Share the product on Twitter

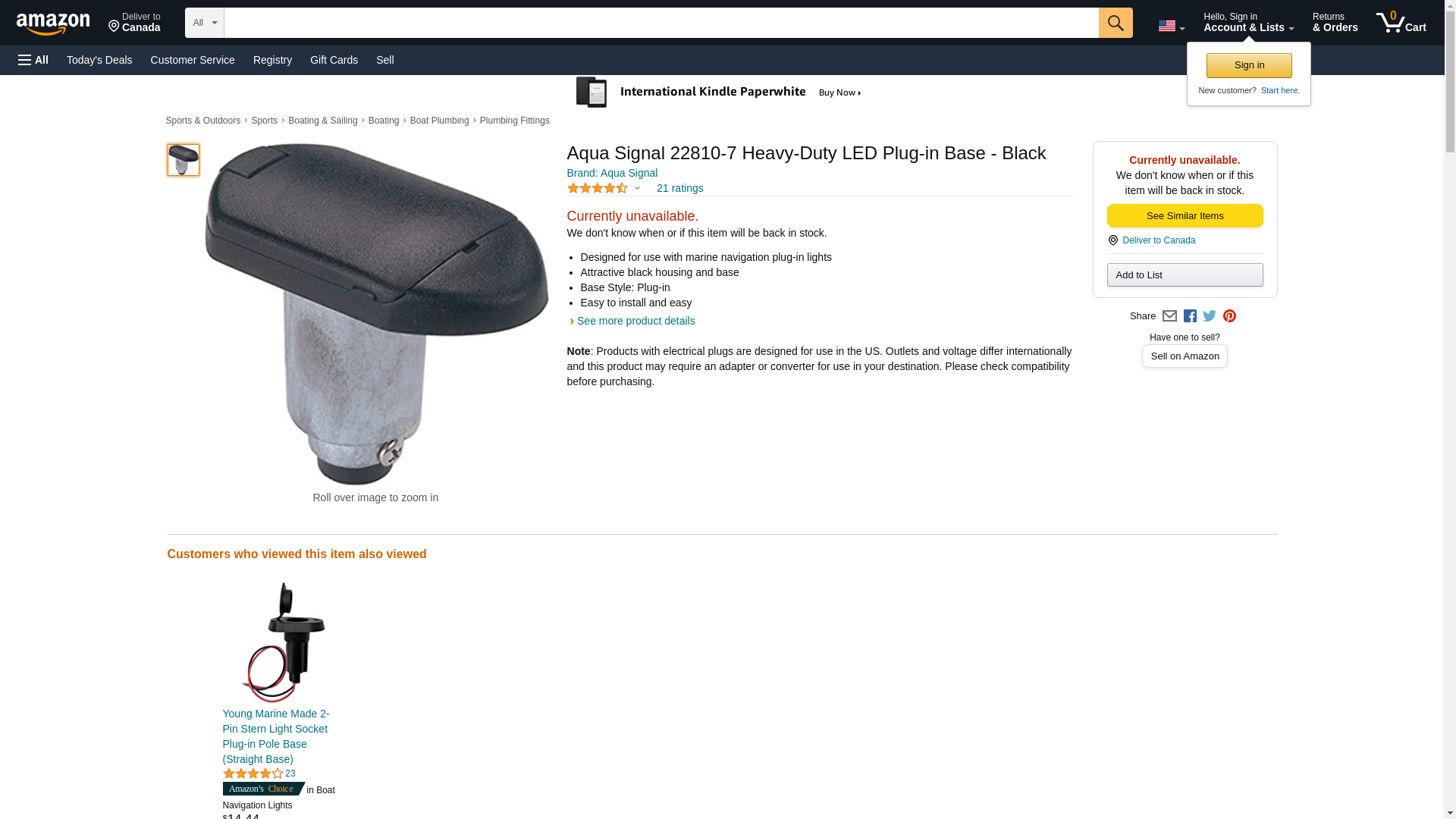pos(1210,316)
